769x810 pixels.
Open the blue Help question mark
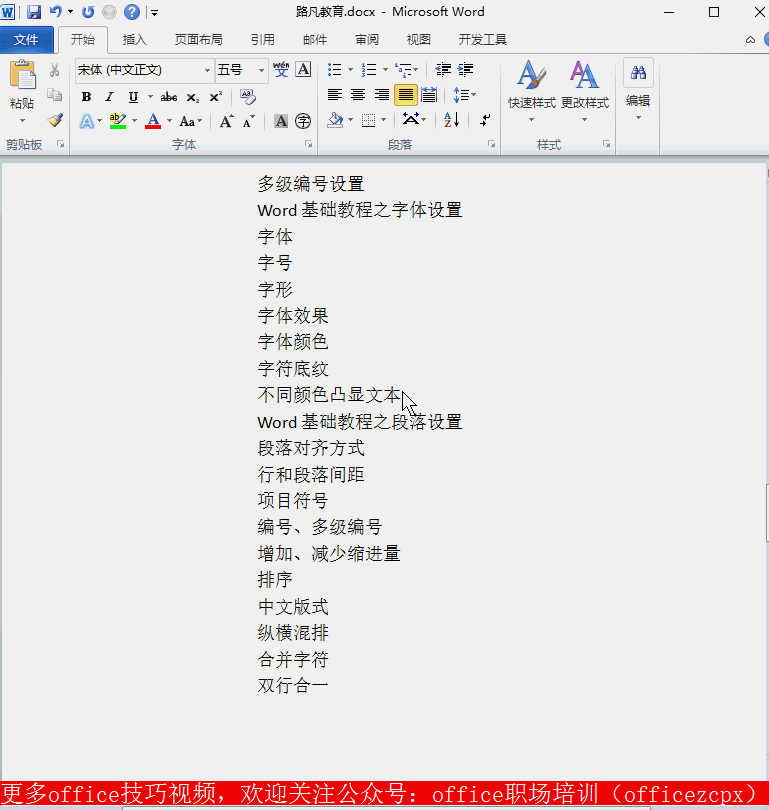pyautogui.click(x=132, y=11)
